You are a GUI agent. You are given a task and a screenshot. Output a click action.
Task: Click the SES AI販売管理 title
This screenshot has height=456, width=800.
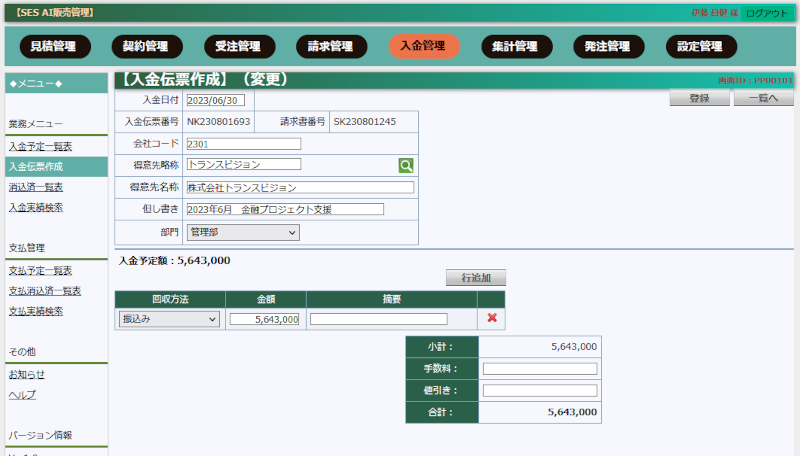[54, 13]
